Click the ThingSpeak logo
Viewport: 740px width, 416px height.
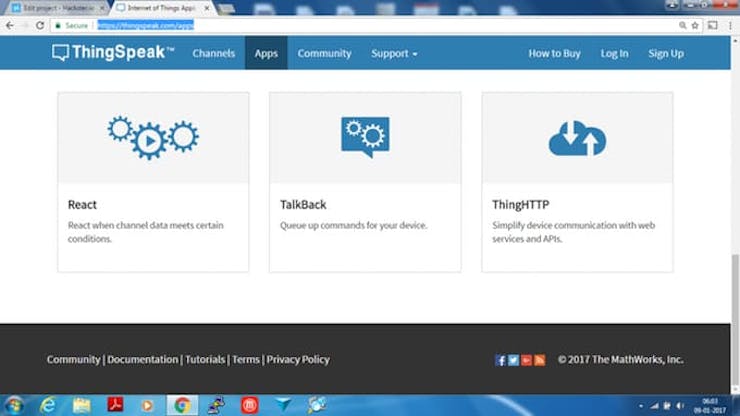pos(113,52)
